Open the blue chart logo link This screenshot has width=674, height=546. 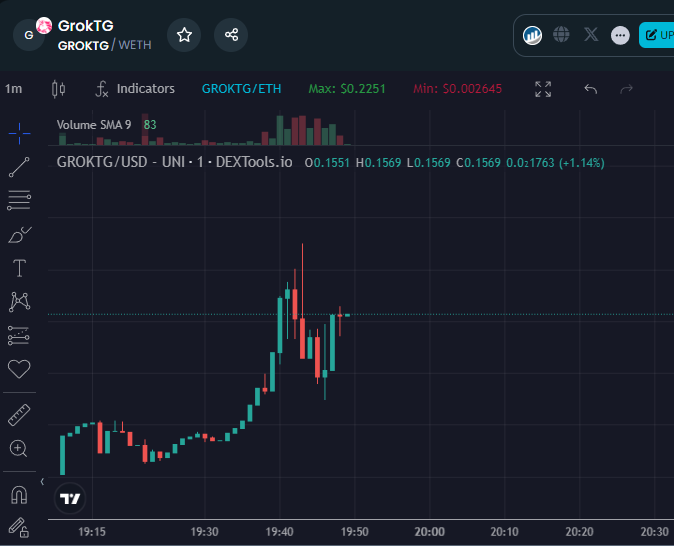(x=532, y=35)
